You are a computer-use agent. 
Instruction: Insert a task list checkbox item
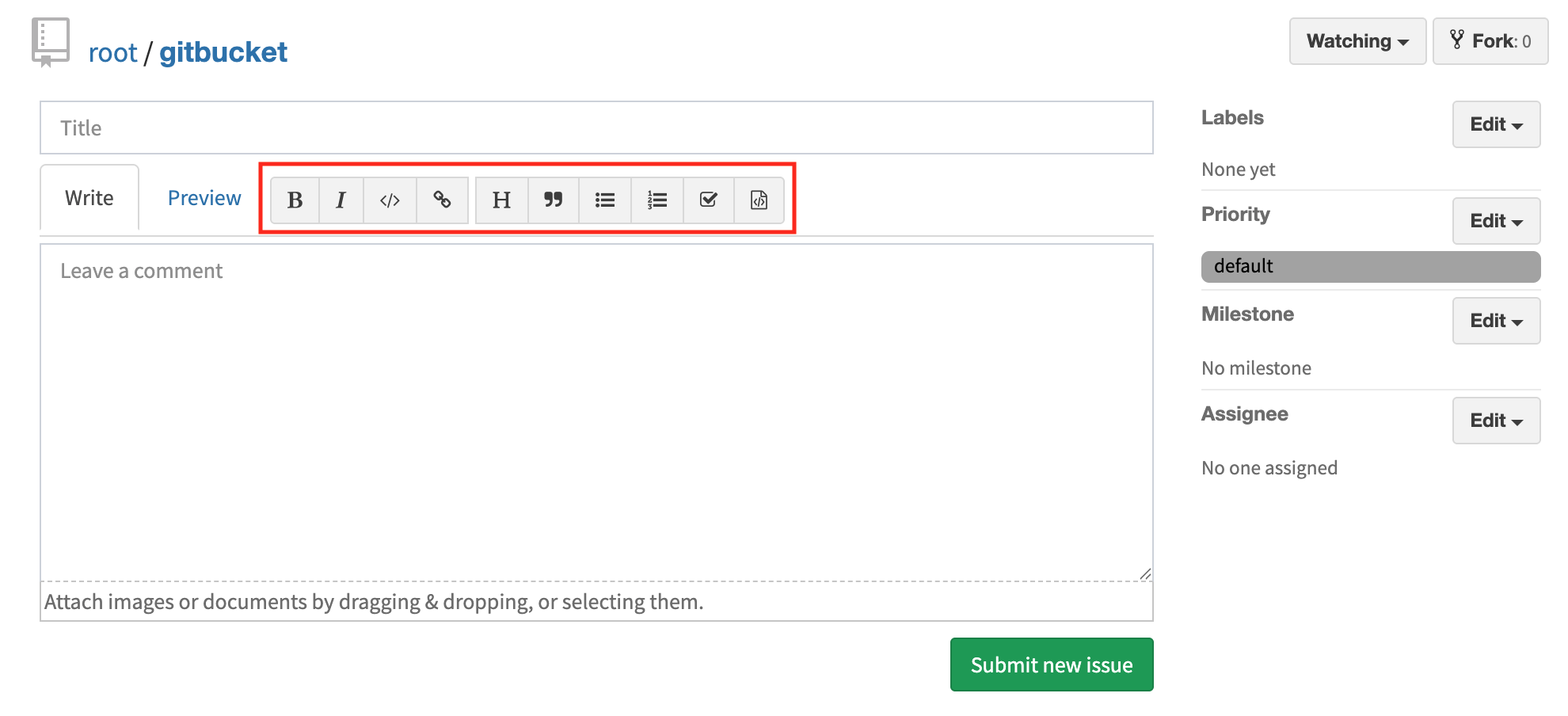pyautogui.click(x=708, y=200)
